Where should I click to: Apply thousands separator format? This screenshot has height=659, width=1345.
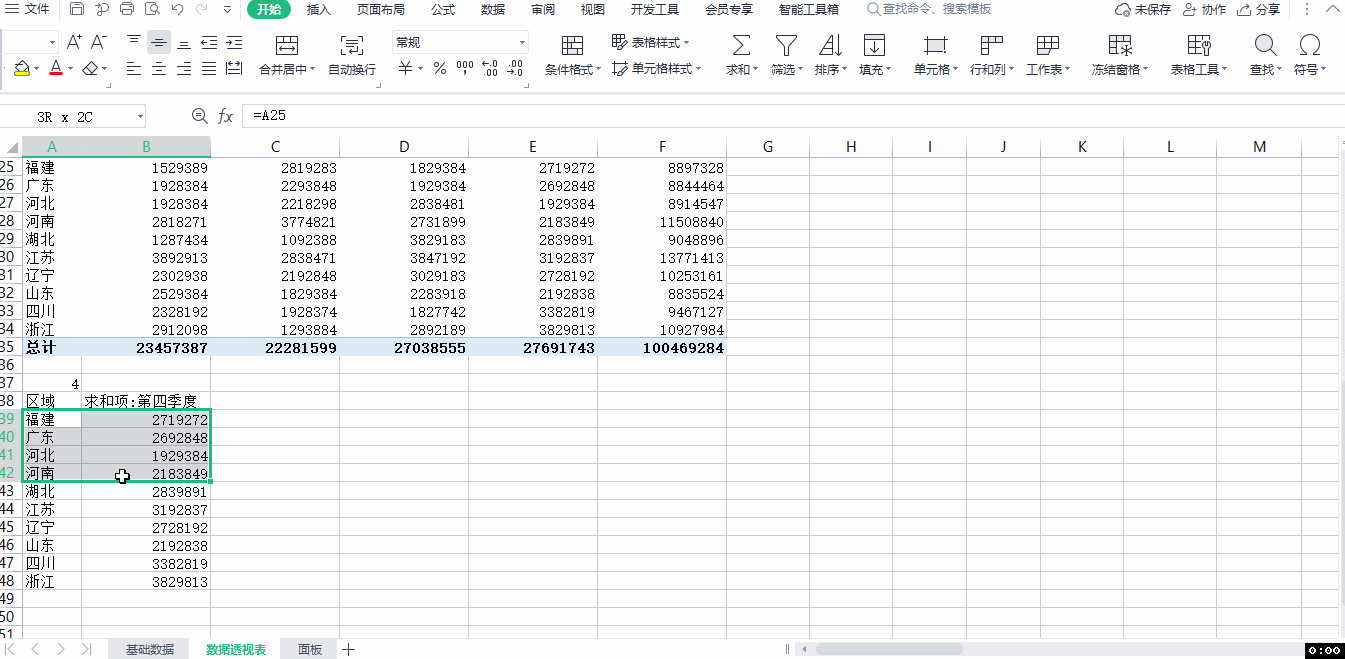click(465, 69)
